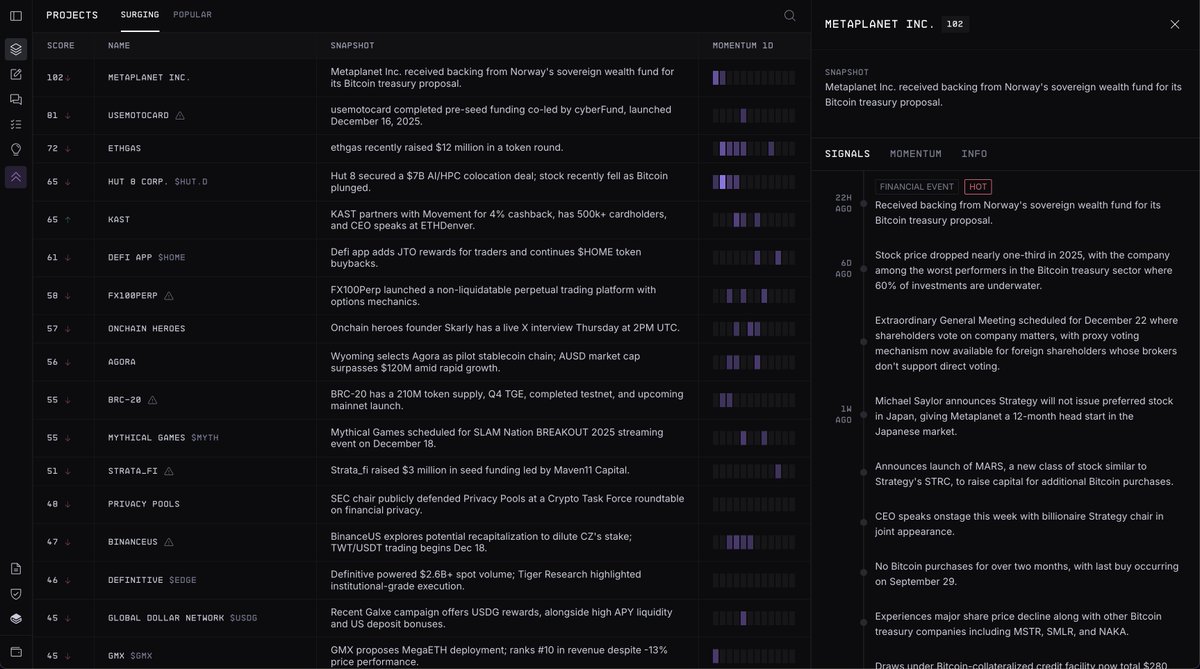Click Hut 8 Corp momentum bar chart
1200x669 pixels.
coord(754,182)
